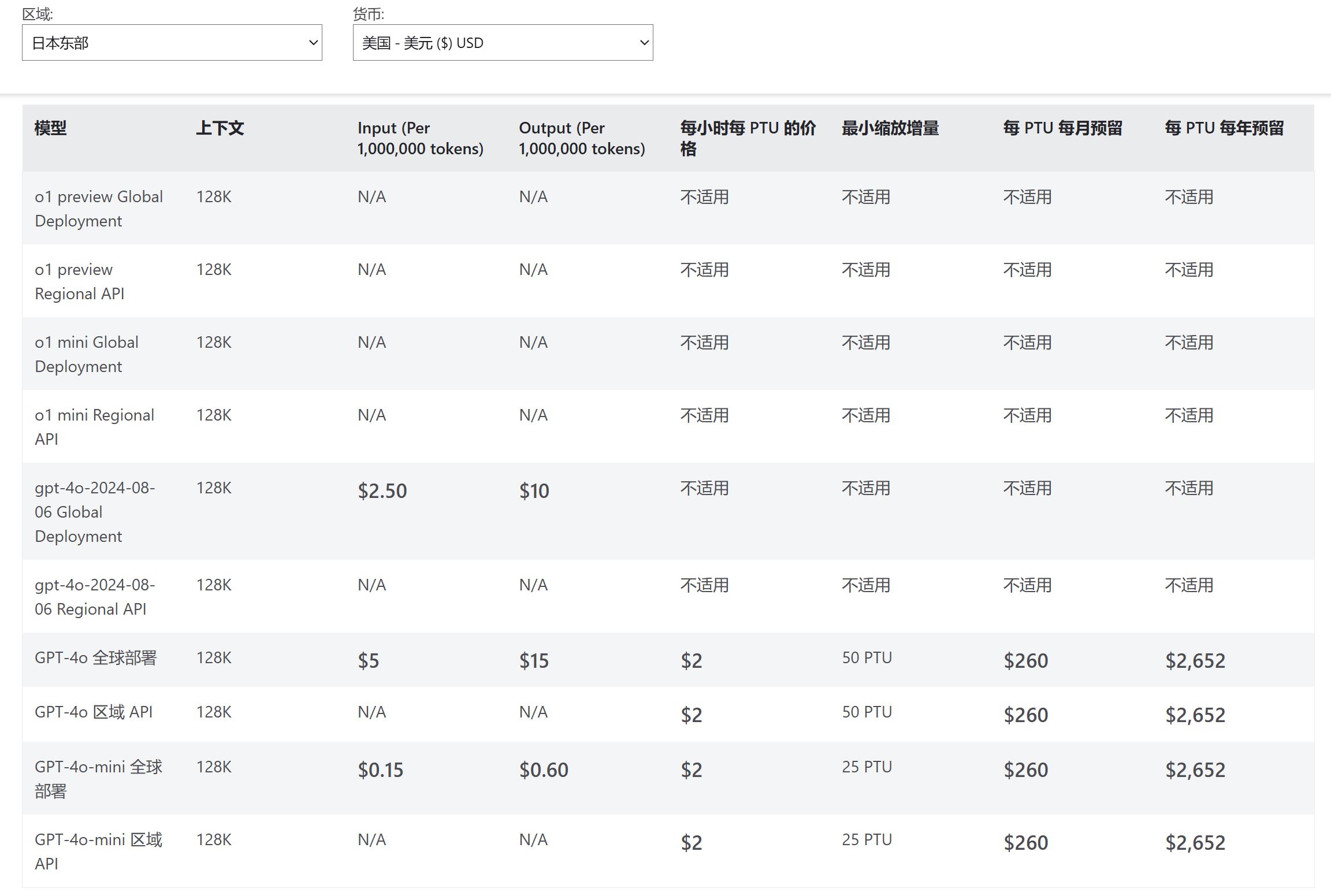Viewport: 1331px width, 896px height.
Task: Click 不适用 yearly reservation in o1 mini Global Deployment row
Action: click(1189, 343)
